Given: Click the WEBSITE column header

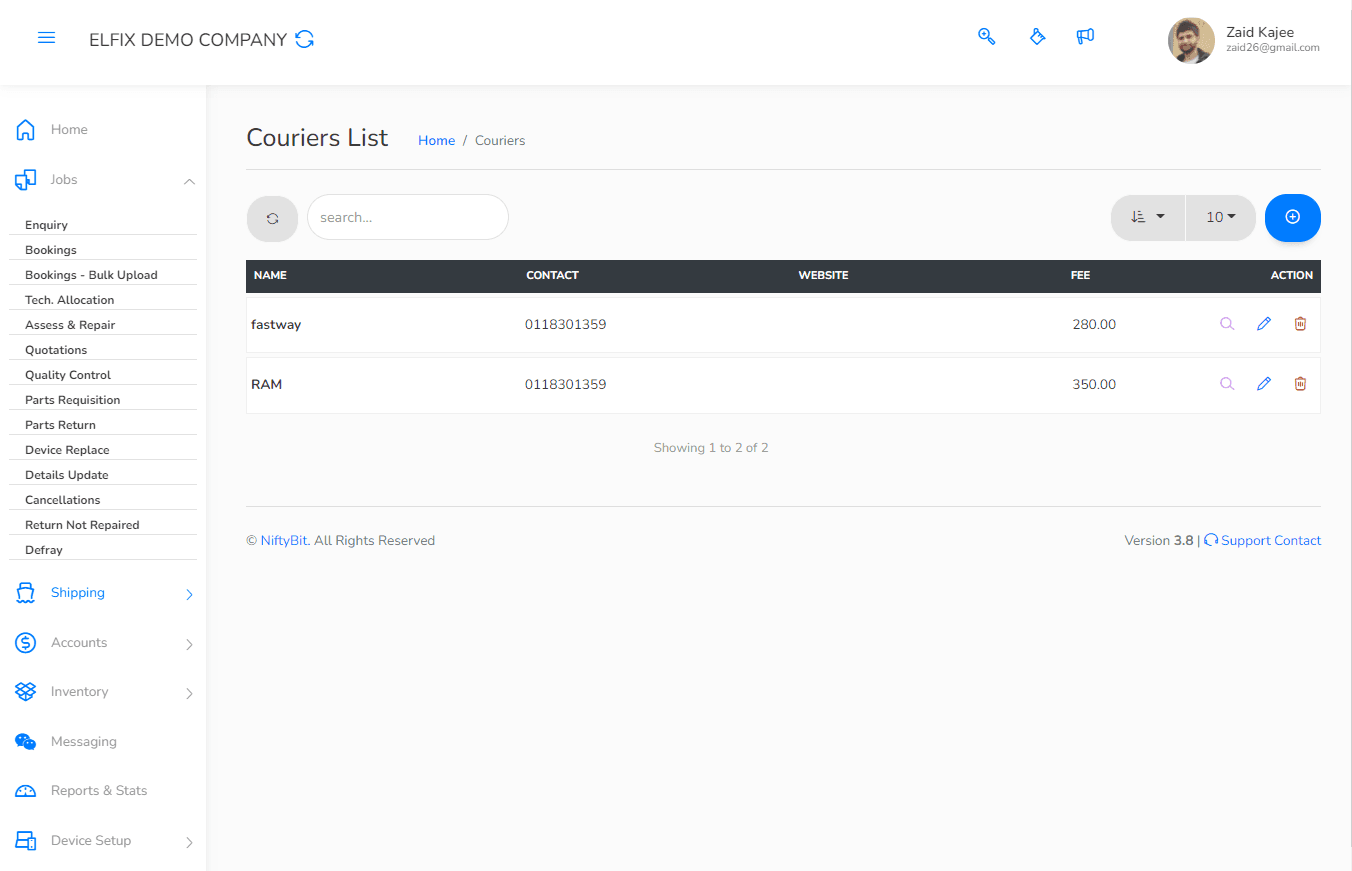Looking at the screenshot, I should (x=823, y=275).
